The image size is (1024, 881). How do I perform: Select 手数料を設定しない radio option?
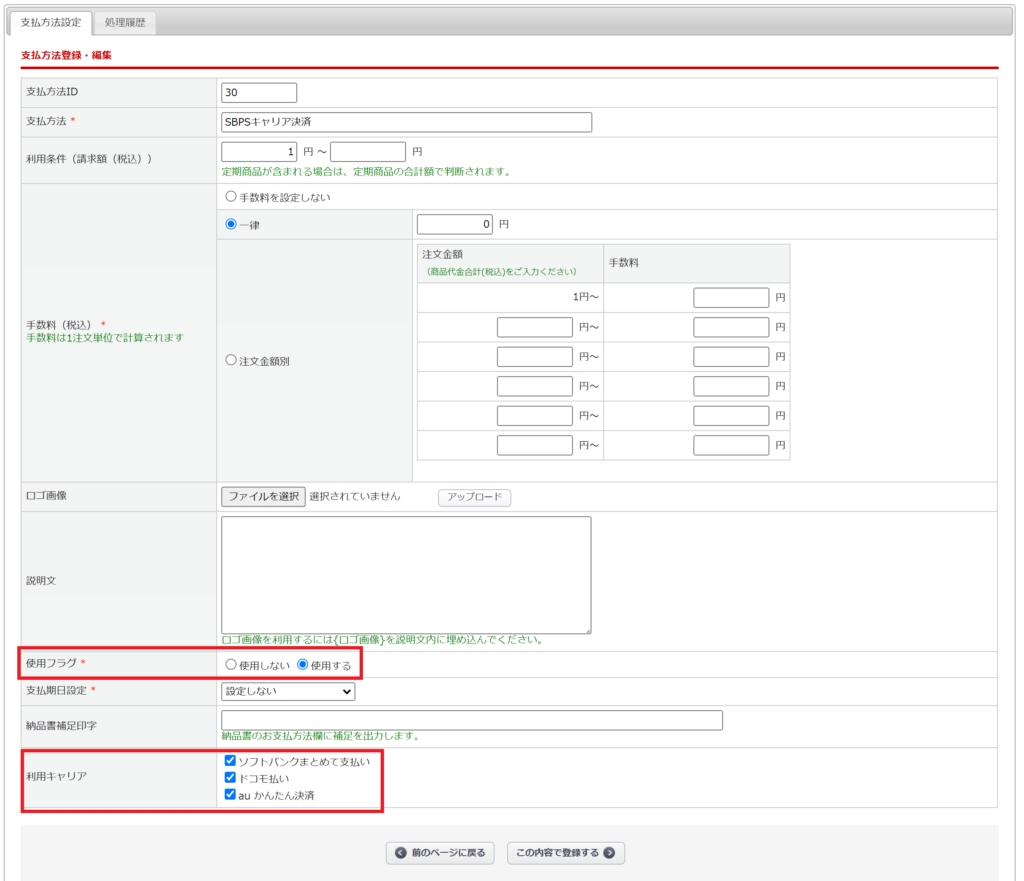tap(232, 198)
